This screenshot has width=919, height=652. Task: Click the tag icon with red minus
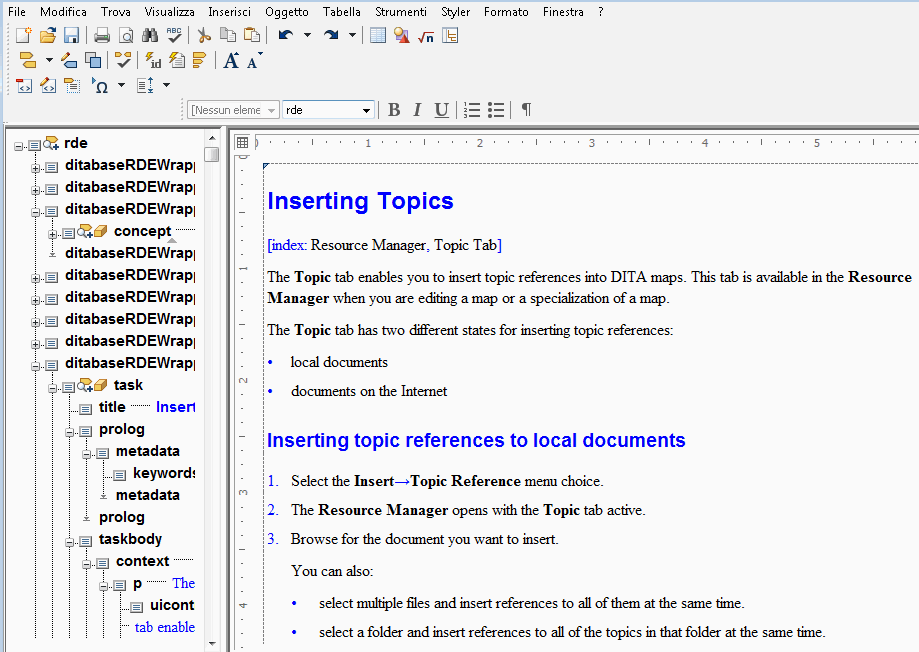24,86
